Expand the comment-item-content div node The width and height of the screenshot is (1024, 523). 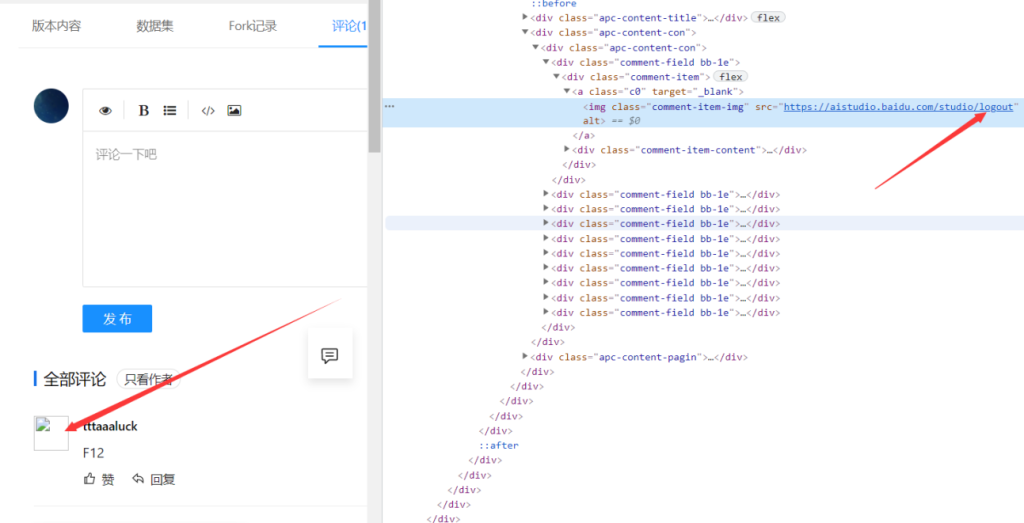568,150
